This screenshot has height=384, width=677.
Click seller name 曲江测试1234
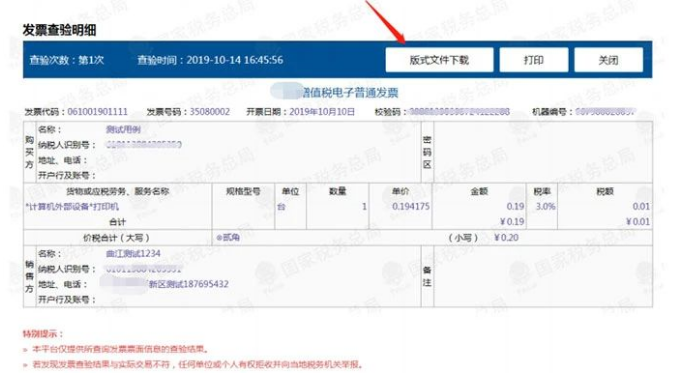tap(133, 254)
